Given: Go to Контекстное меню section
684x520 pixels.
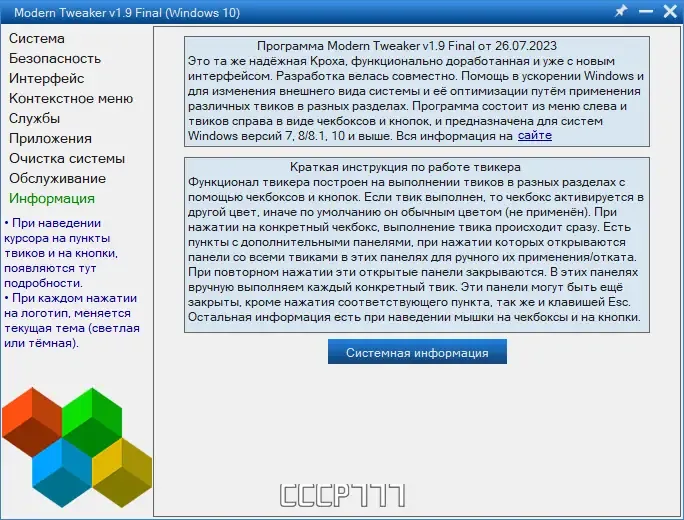Looking at the screenshot, I should coord(71,99).
